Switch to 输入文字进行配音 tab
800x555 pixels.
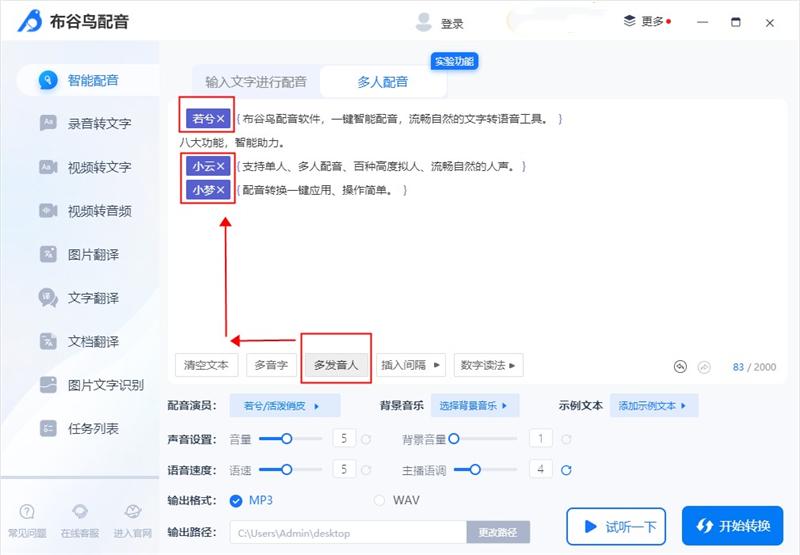256,82
